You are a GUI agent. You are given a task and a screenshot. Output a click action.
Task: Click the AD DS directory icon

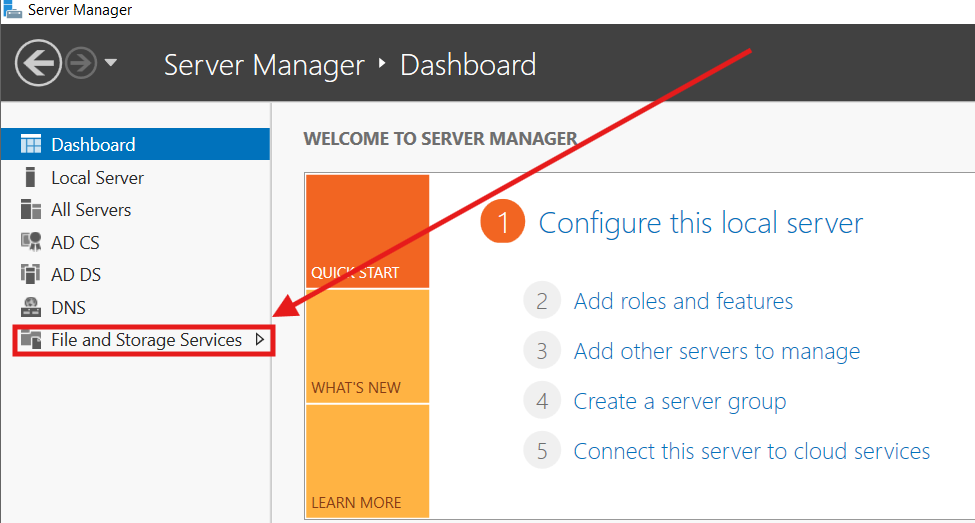point(30,274)
